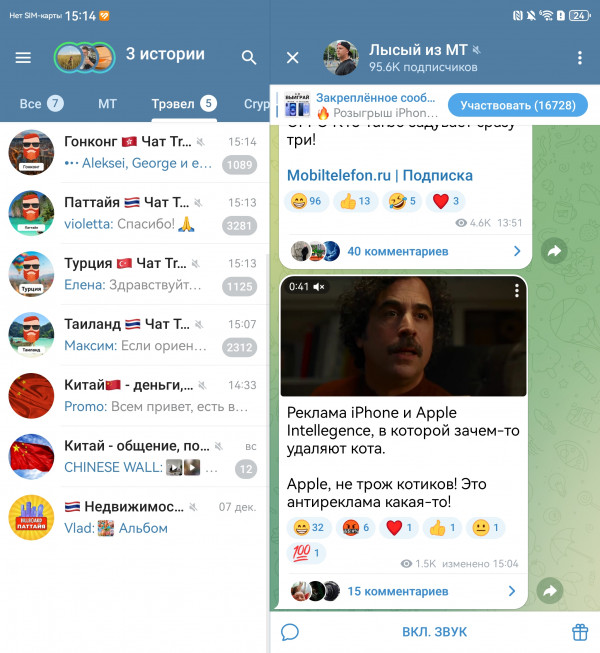Open the stories avatars cluster
The width and height of the screenshot is (600, 653).
[x=85, y=57]
